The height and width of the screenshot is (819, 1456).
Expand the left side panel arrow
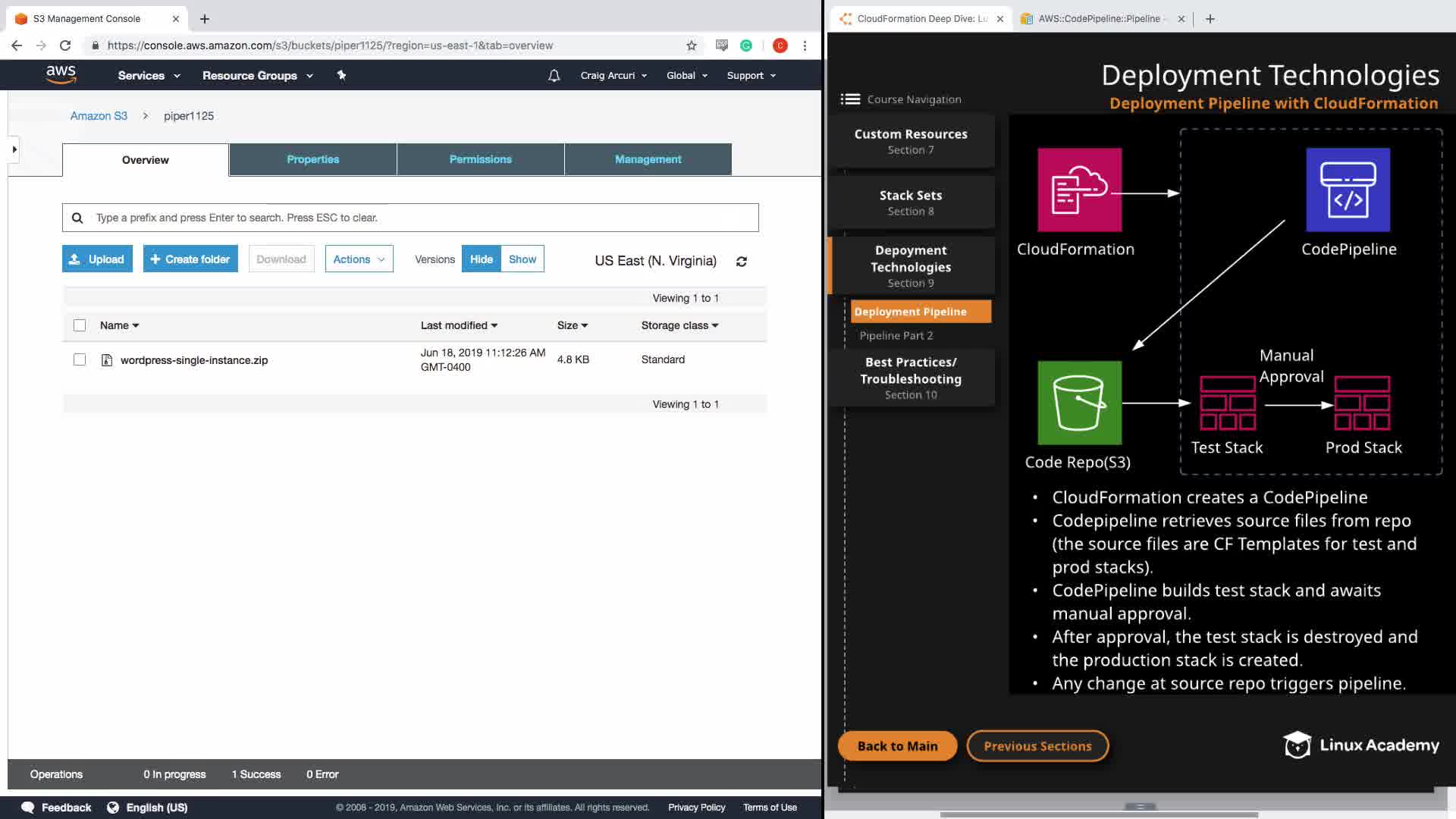point(14,149)
